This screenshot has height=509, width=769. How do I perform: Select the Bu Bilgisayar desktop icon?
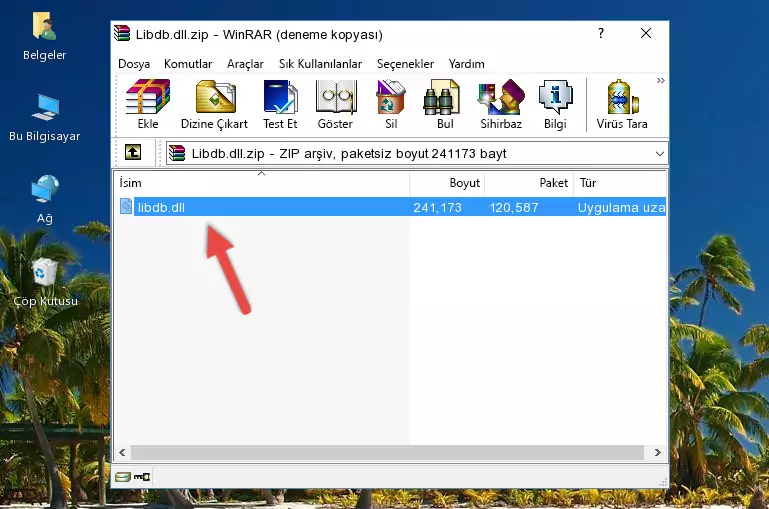point(45,118)
